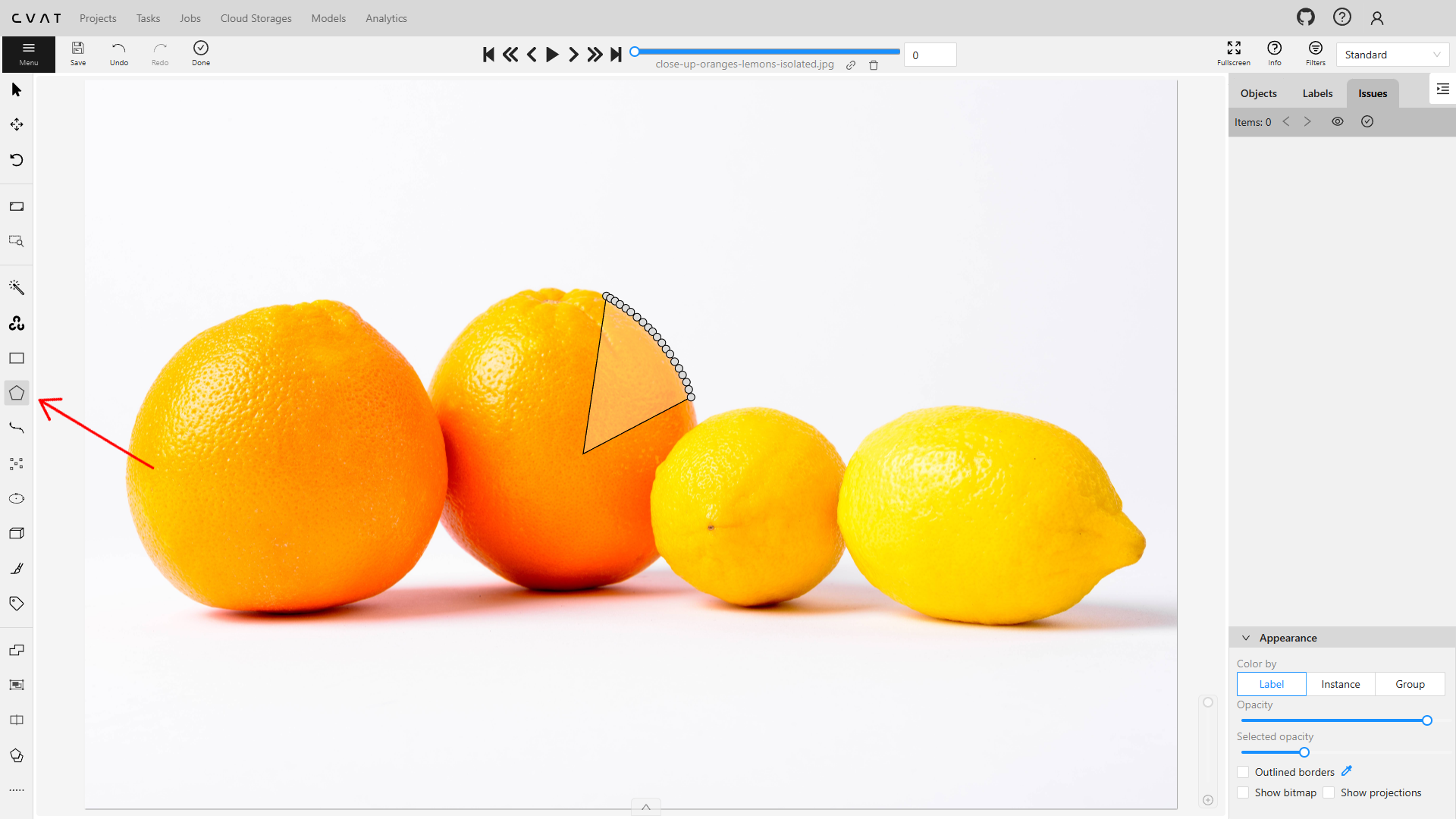Viewport: 1456px width, 819px height.
Task: Select the region of interest zoom tool
Action: point(17,241)
